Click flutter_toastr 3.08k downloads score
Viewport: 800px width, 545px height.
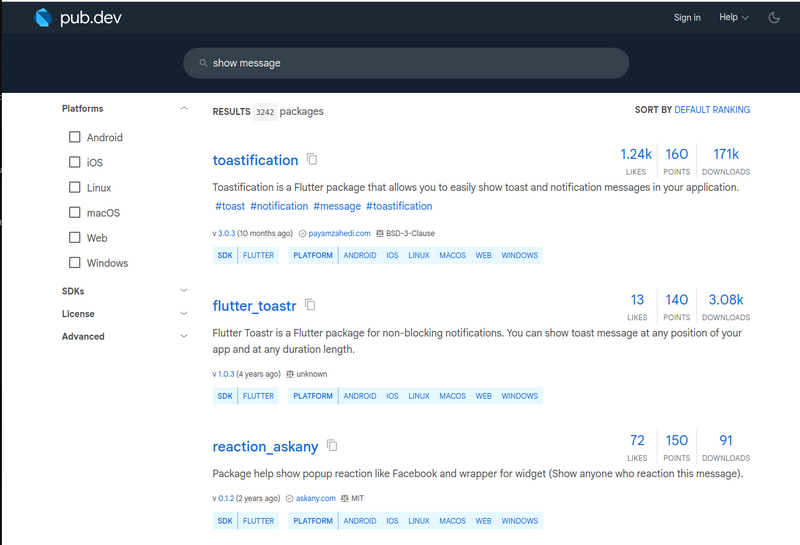pos(726,306)
